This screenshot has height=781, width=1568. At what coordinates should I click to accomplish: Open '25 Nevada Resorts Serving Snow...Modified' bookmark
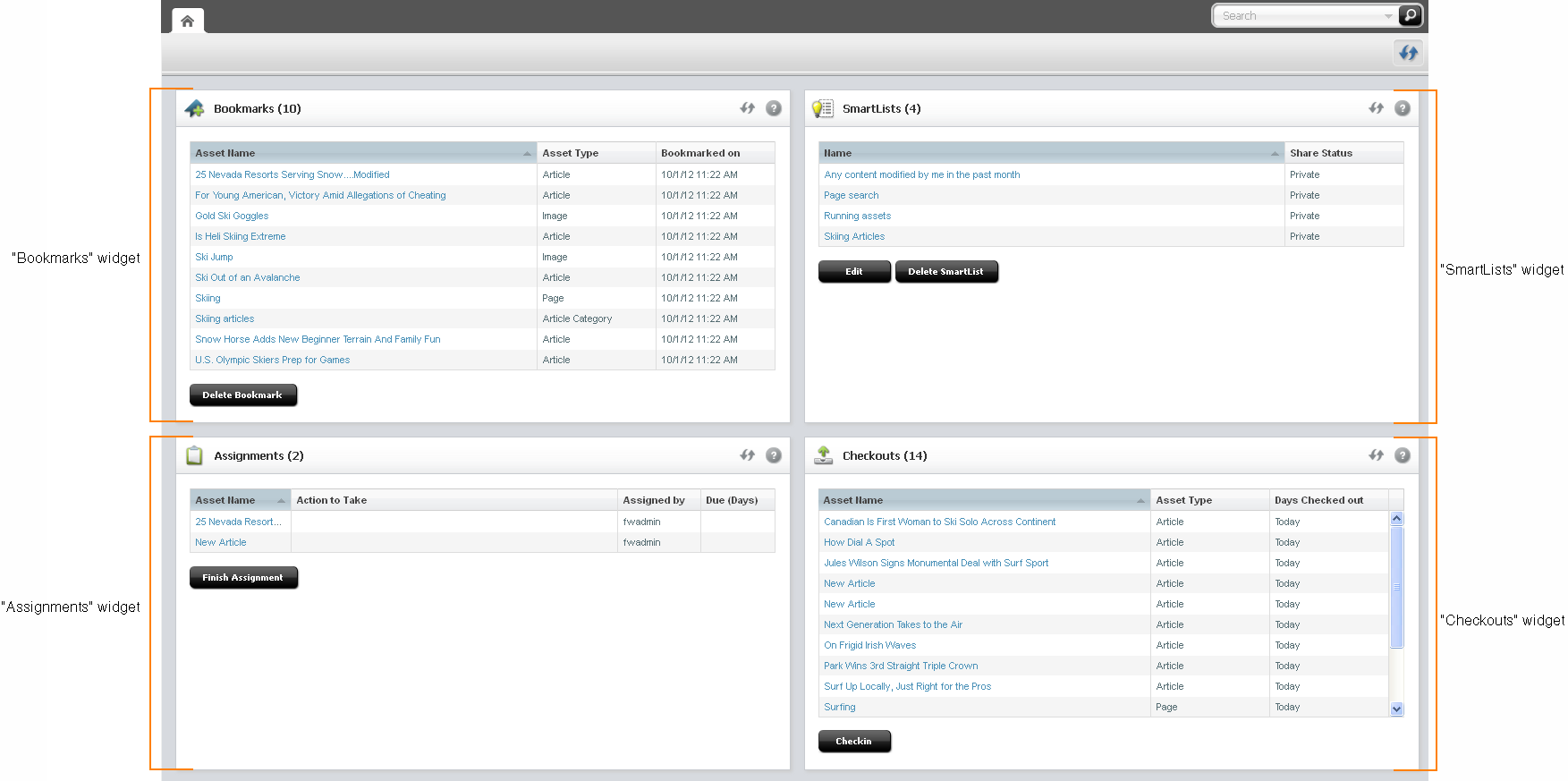click(x=292, y=174)
